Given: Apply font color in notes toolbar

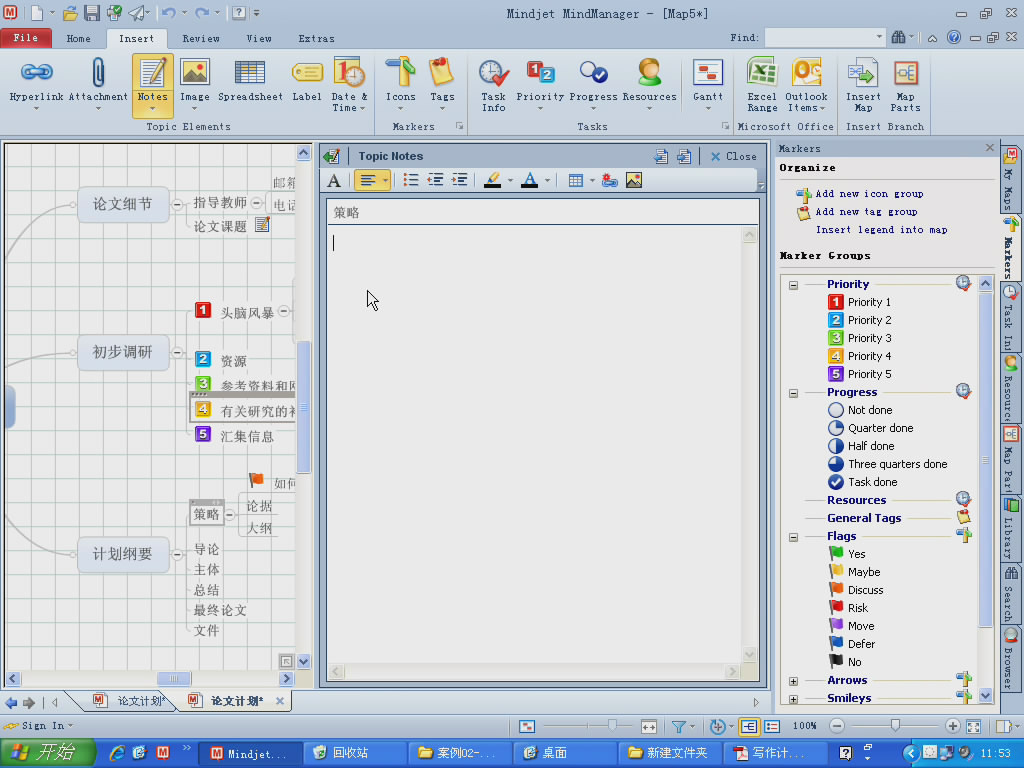Looking at the screenshot, I should 530,180.
